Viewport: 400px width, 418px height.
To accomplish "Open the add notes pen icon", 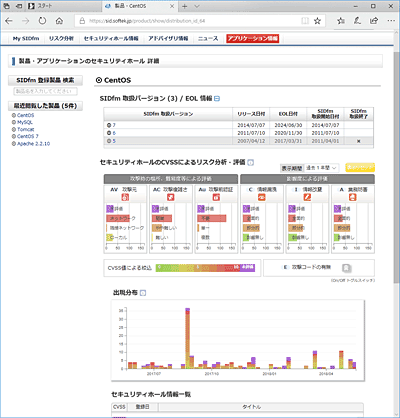I will [x=357, y=21].
